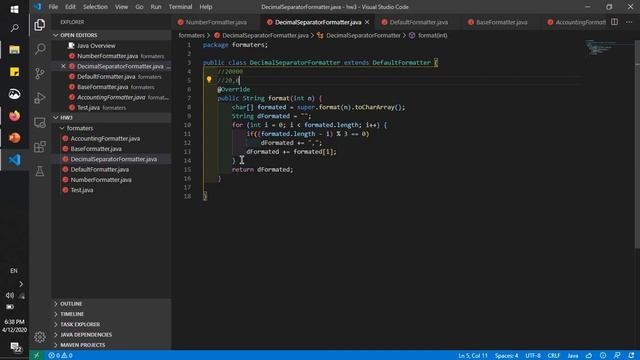
Task: Open Windows search from taskbar
Action: click(14, 28)
